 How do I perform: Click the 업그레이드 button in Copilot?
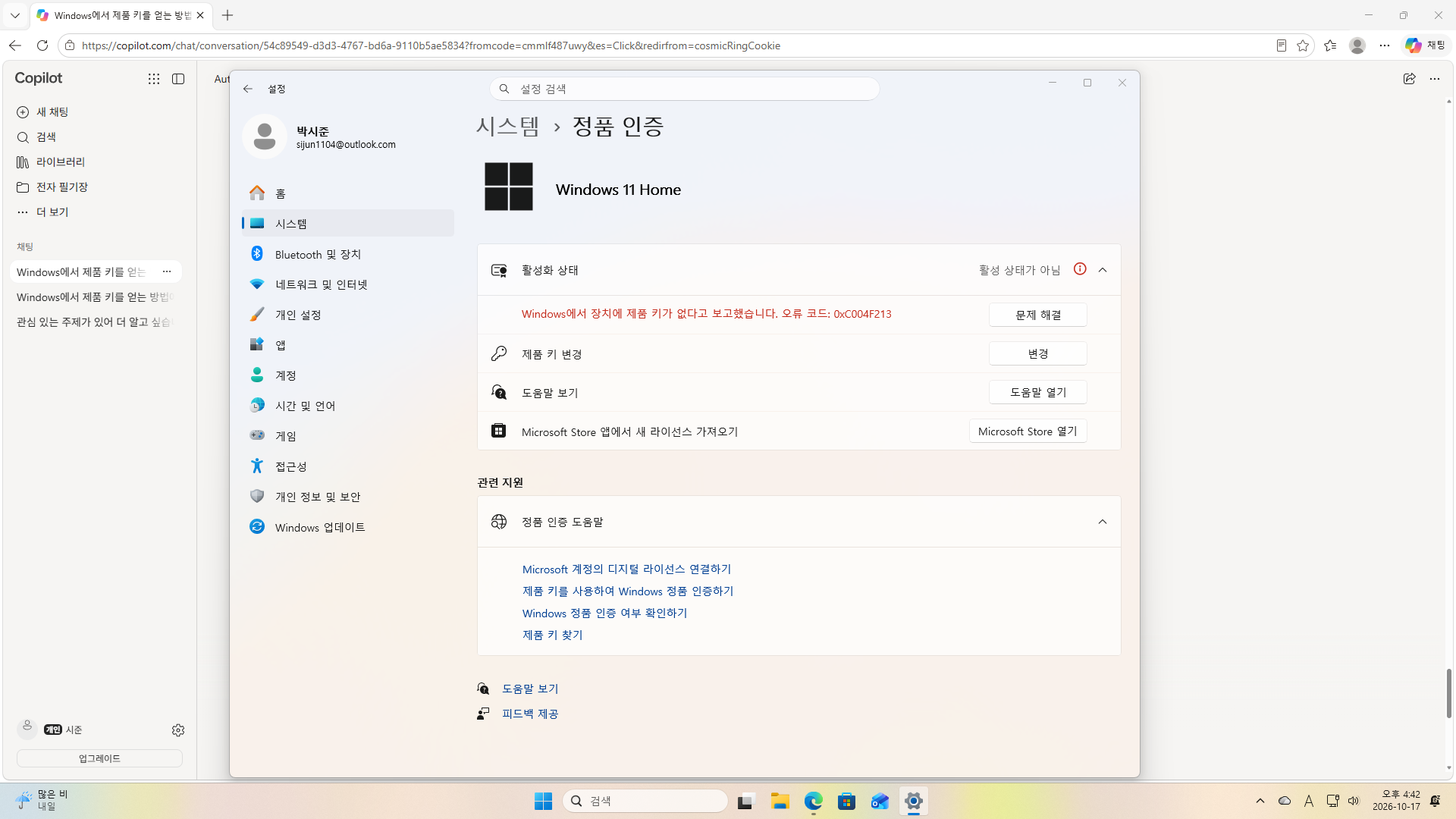pyautogui.click(x=99, y=758)
